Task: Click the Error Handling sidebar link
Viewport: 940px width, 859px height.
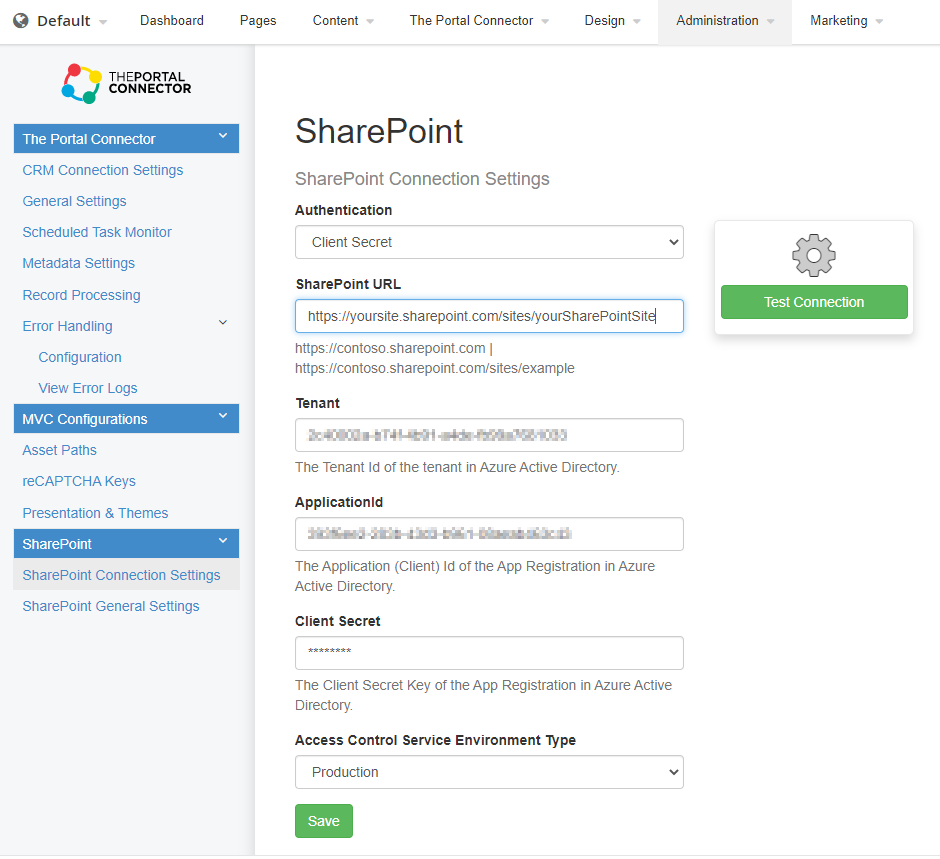Action: tap(67, 327)
